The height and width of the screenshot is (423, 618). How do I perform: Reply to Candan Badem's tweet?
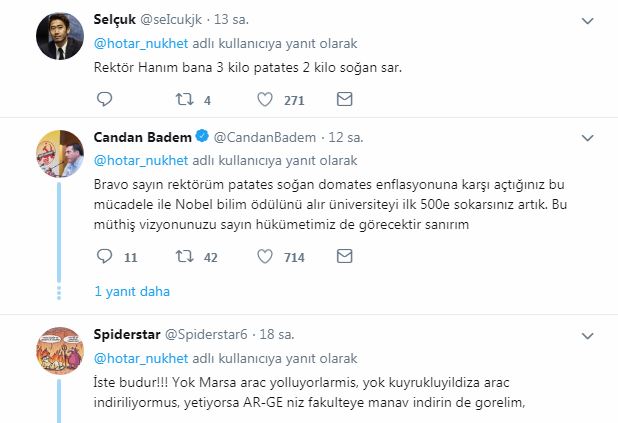105,257
